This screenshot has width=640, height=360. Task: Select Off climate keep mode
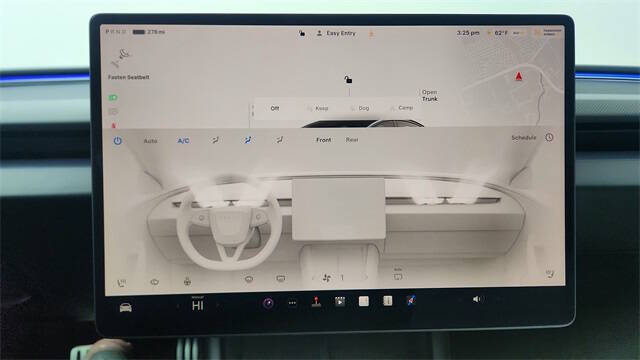coord(275,108)
